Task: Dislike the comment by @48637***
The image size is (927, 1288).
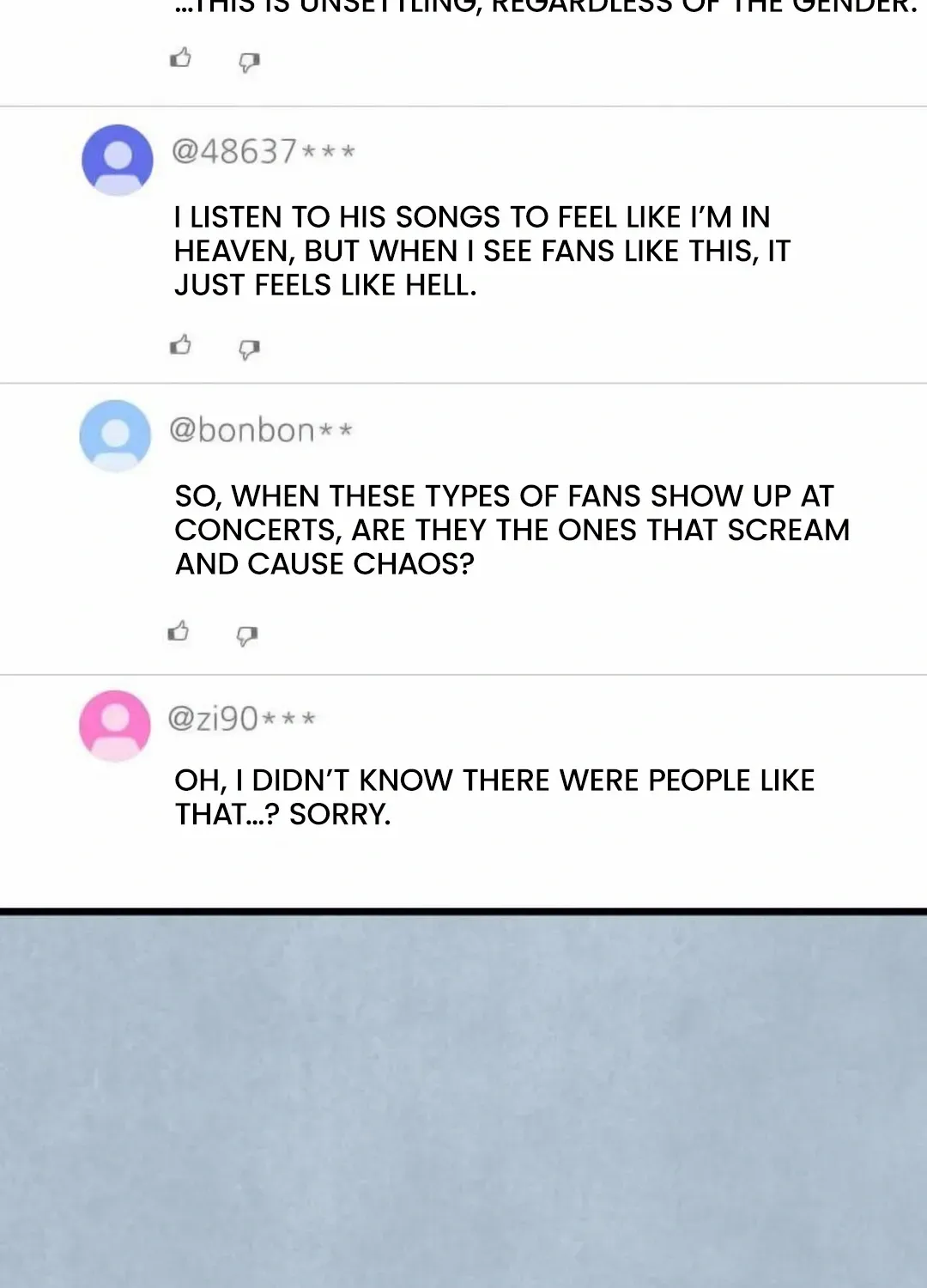Action: (249, 349)
